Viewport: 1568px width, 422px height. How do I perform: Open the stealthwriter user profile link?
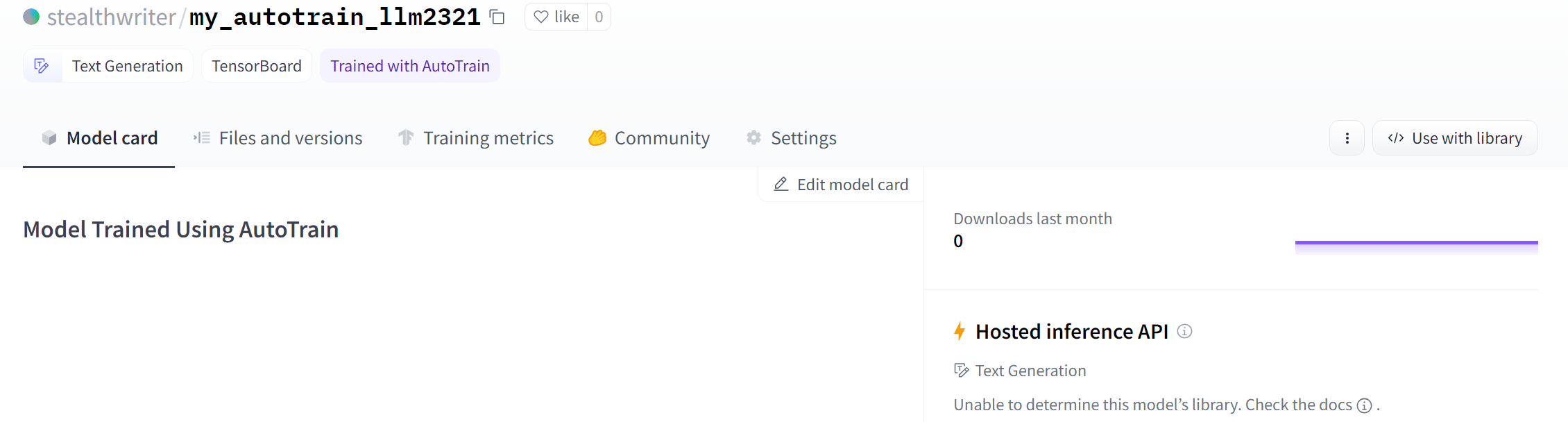tap(111, 17)
